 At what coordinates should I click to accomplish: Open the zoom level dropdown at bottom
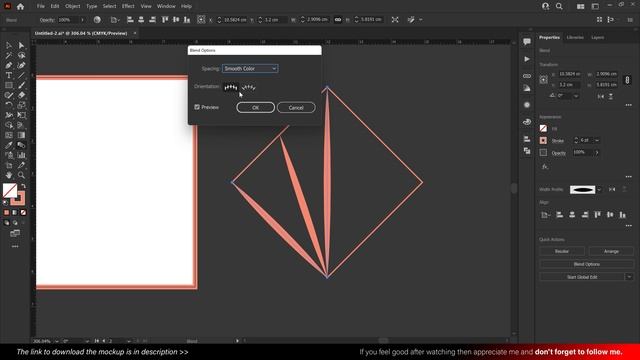tap(56, 341)
